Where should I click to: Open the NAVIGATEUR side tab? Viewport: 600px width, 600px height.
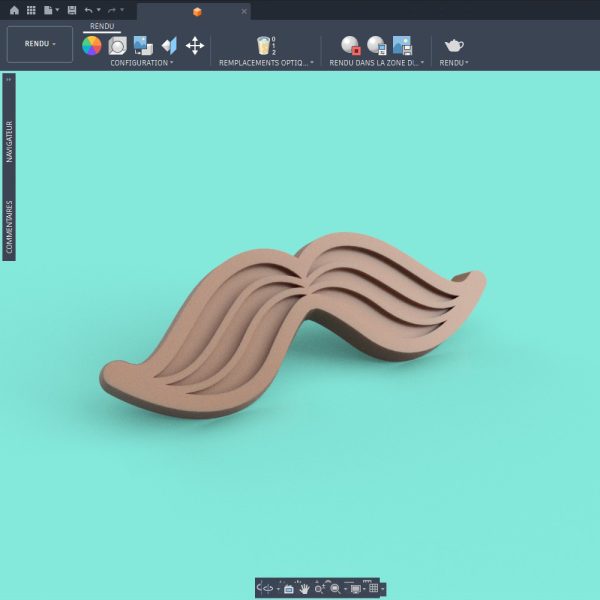pyautogui.click(x=9, y=142)
